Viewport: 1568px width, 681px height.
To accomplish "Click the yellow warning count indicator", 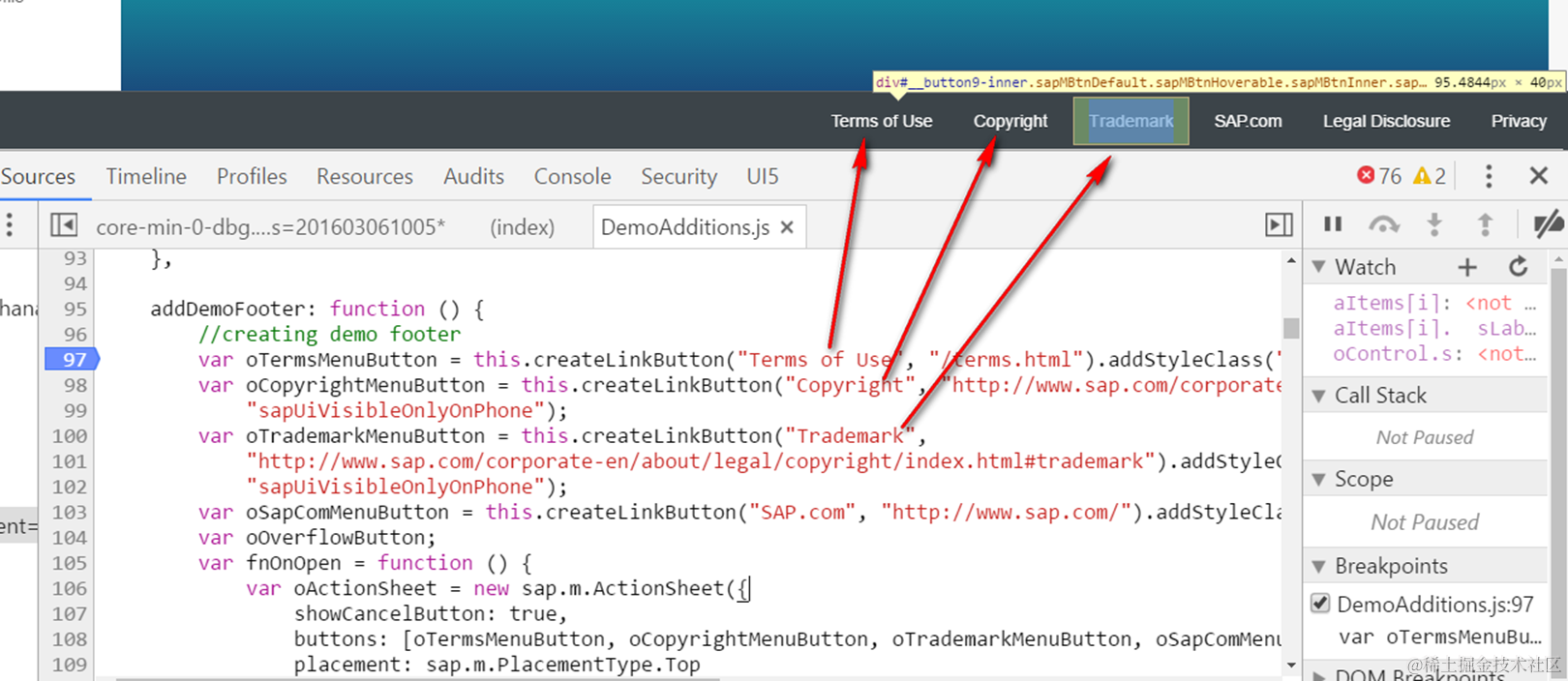I will click(x=1430, y=175).
